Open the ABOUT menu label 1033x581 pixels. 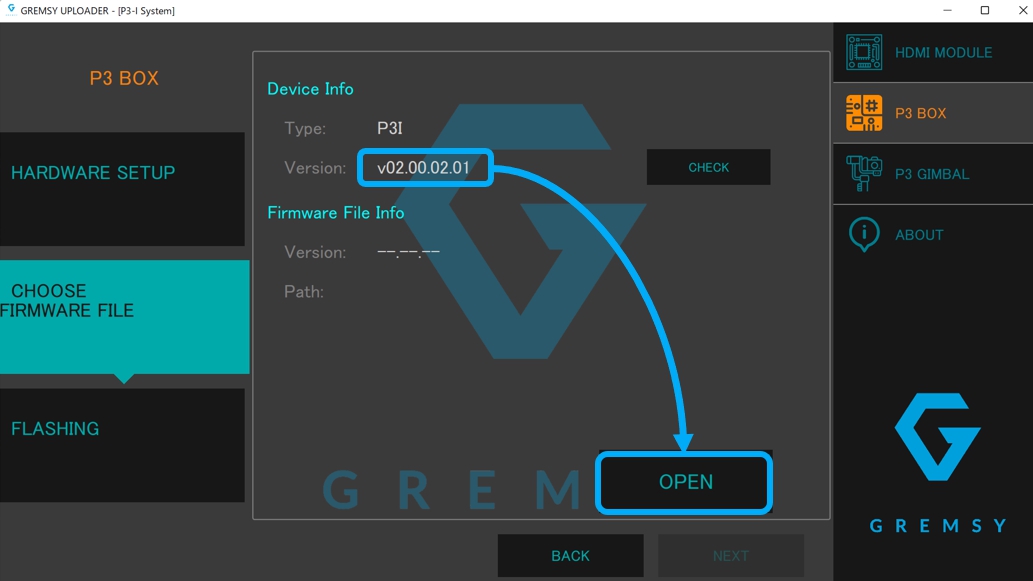(x=919, y=235)
